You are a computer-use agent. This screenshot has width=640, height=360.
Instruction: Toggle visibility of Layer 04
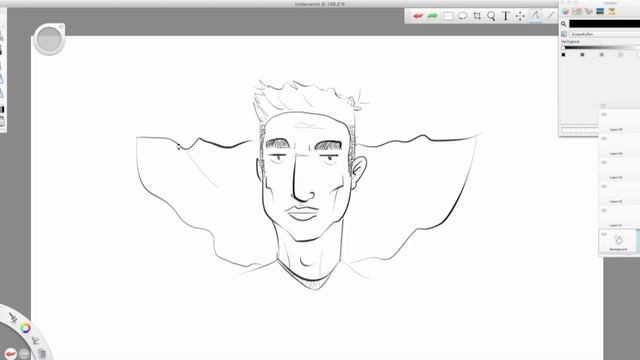click(x=604, y=139)
